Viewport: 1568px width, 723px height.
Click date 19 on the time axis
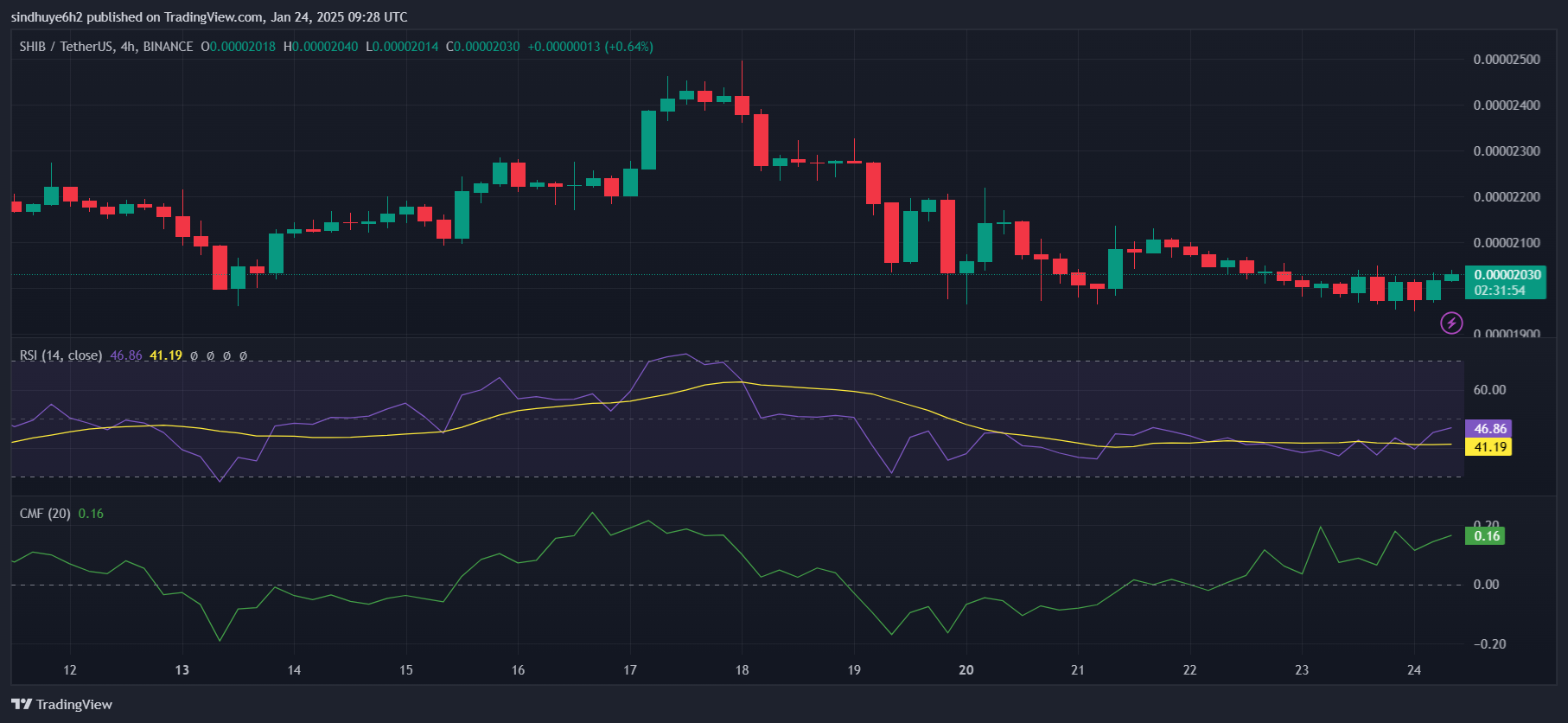click(x=854, y=670)
